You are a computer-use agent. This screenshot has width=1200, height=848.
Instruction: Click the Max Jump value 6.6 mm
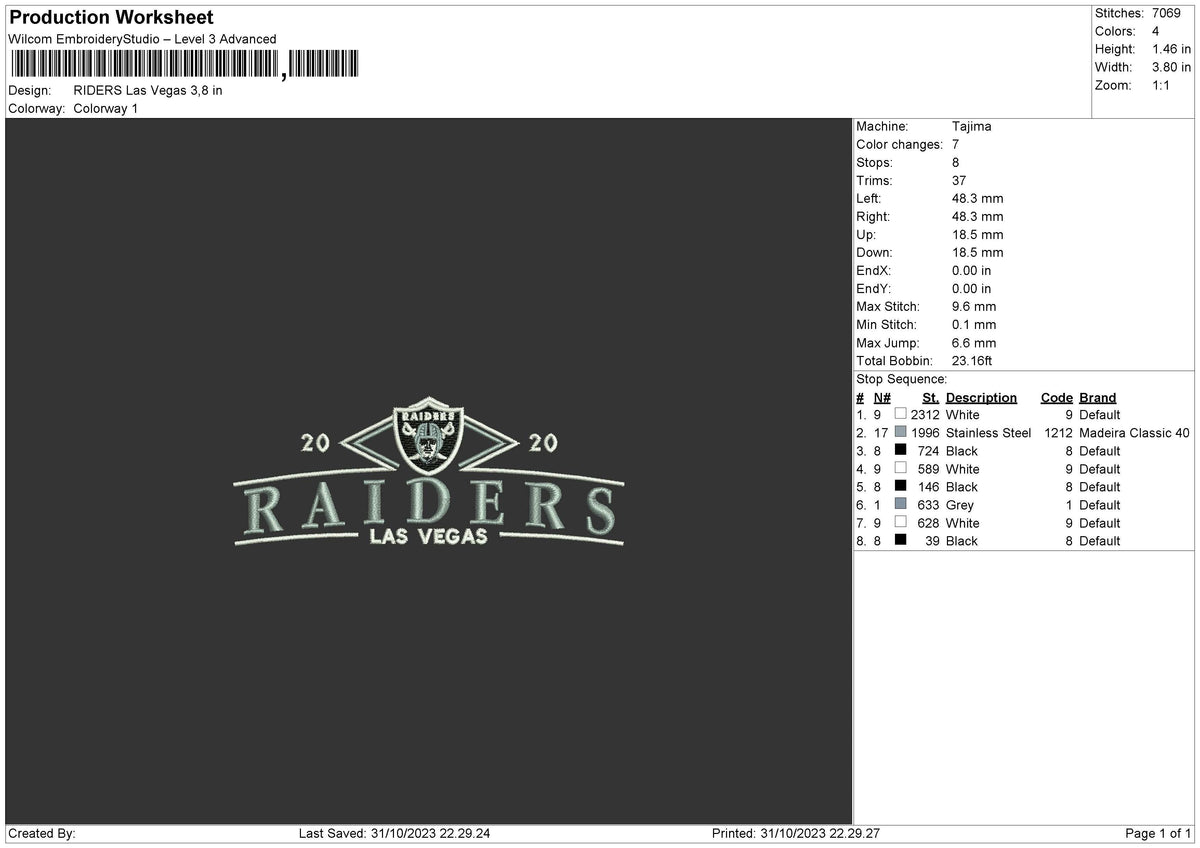coord(974,342)
